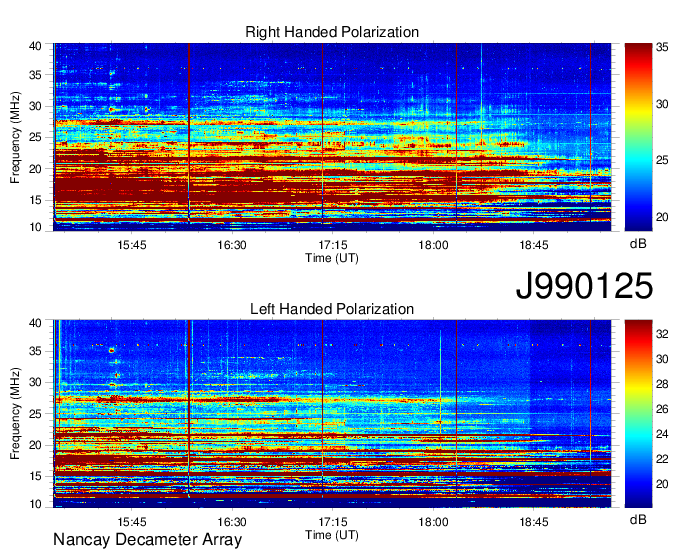680x552 pixels.
Task: Click the bottom panel's dB color bar
Action: tap(638, 414)
